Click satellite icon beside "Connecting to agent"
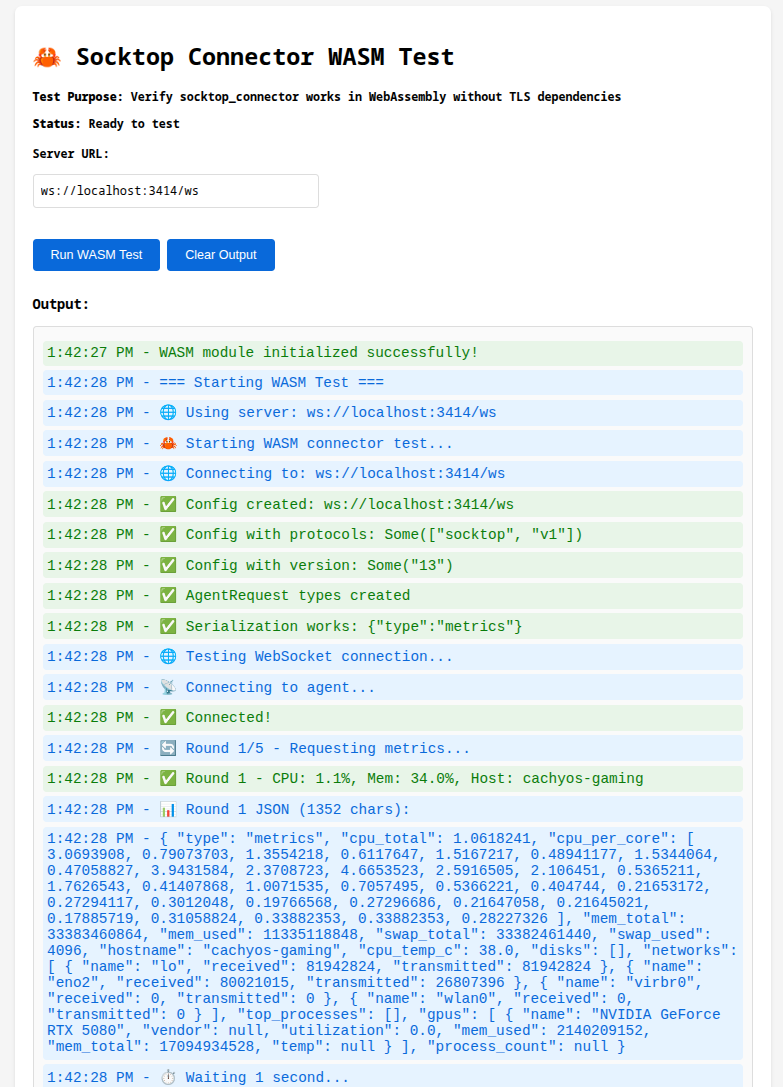Viewport: 783px width, 1087px height. tap(168, 687)
